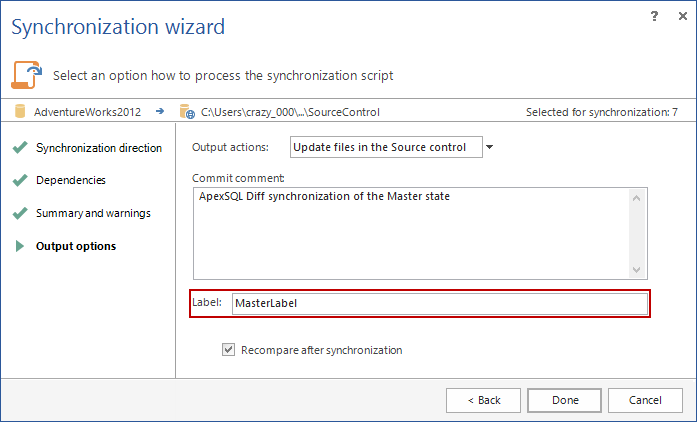
Task: Click the Cancel button
Action: coord(645,400)
